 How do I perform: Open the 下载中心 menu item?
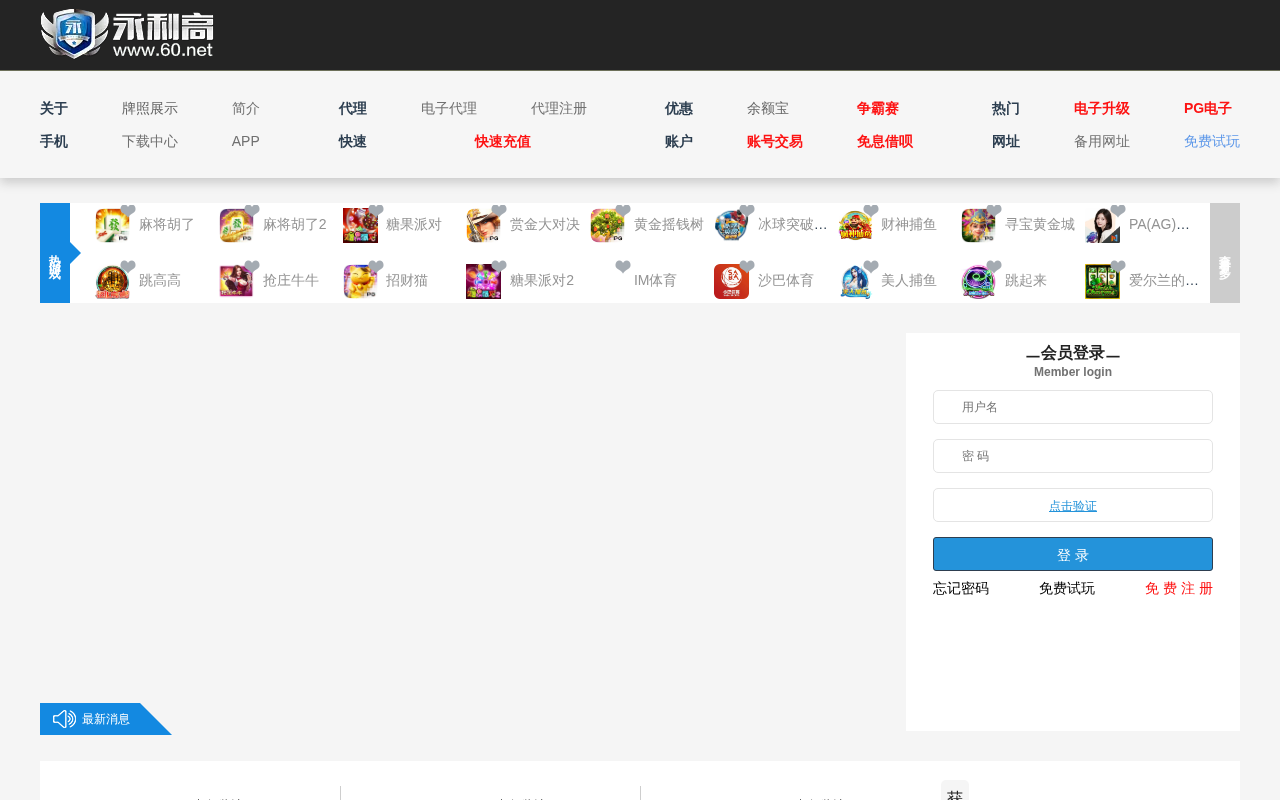tap(150, 142)
